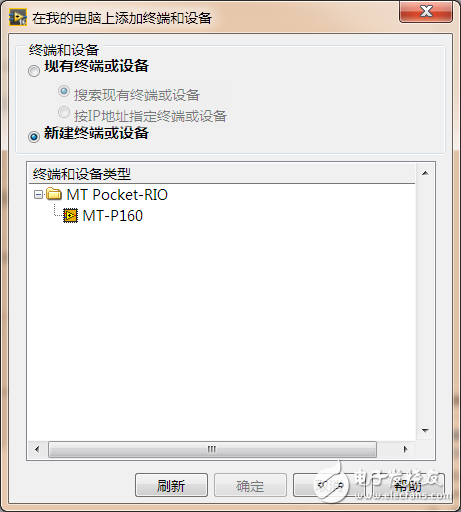
Task: Select the 新建终端或设备 radio button
Action: tap(34, 137)
